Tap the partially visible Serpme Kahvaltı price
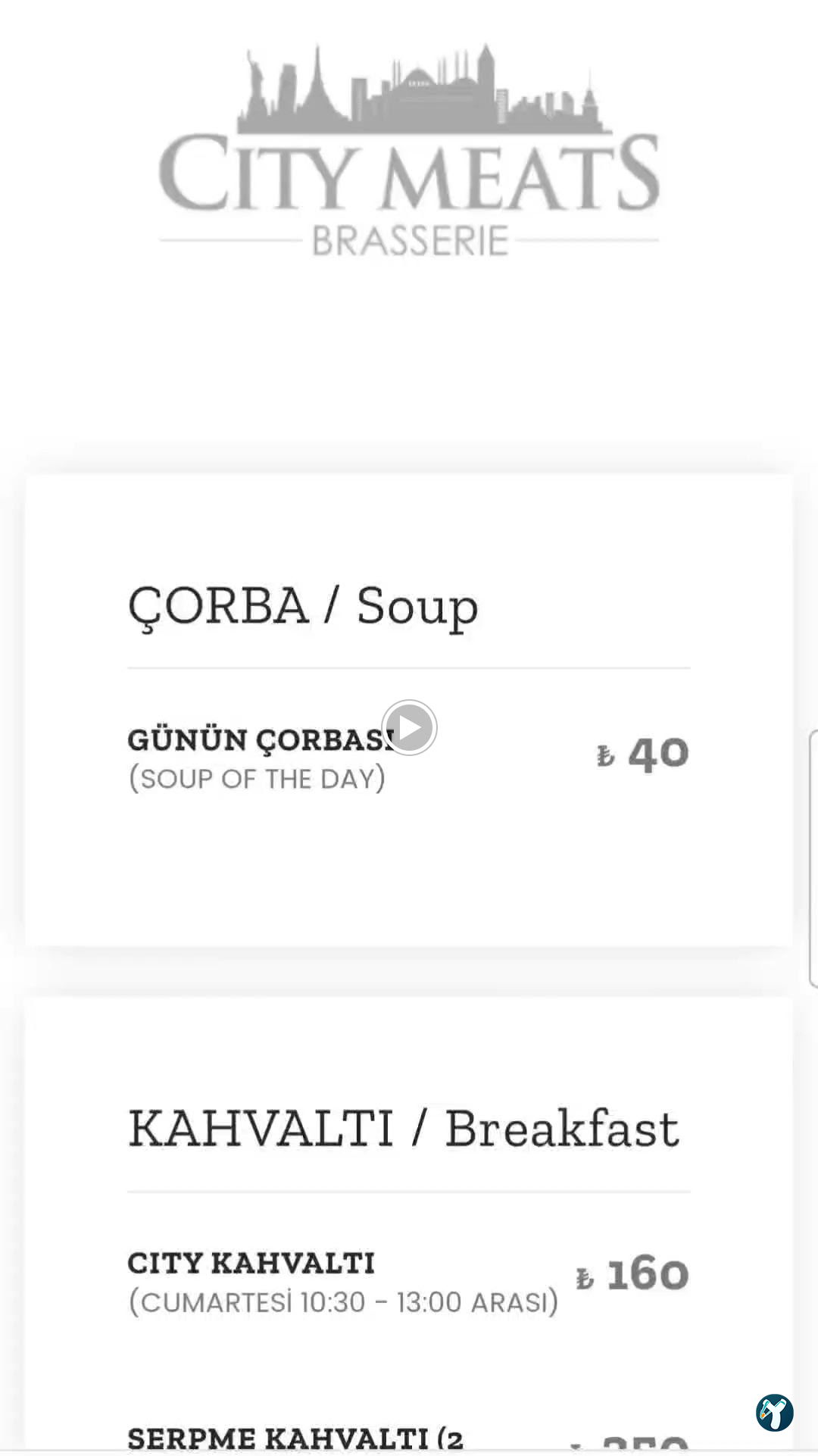818x1456 pixels. (644, 1442)
